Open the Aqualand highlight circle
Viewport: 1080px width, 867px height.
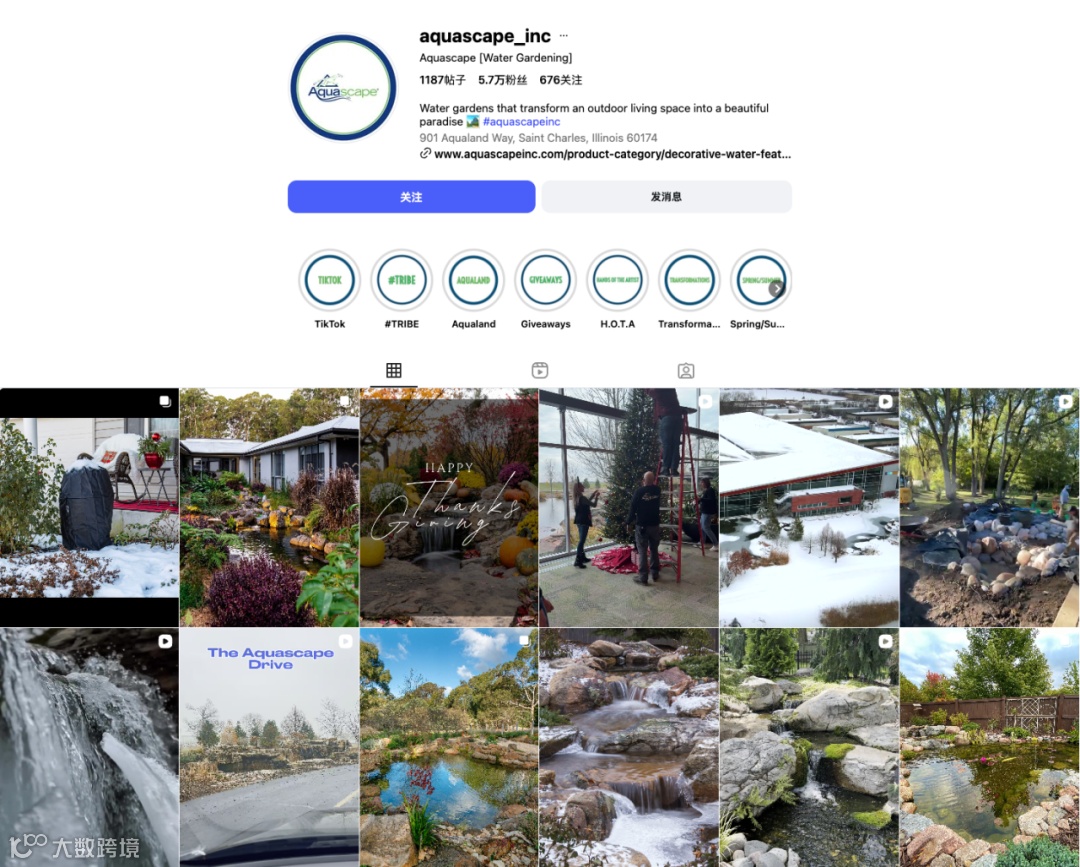[473, 280]
